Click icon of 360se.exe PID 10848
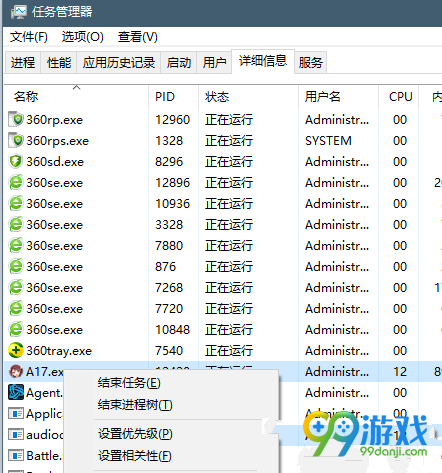Screen dimensions: 442x473 pos(16,329)
